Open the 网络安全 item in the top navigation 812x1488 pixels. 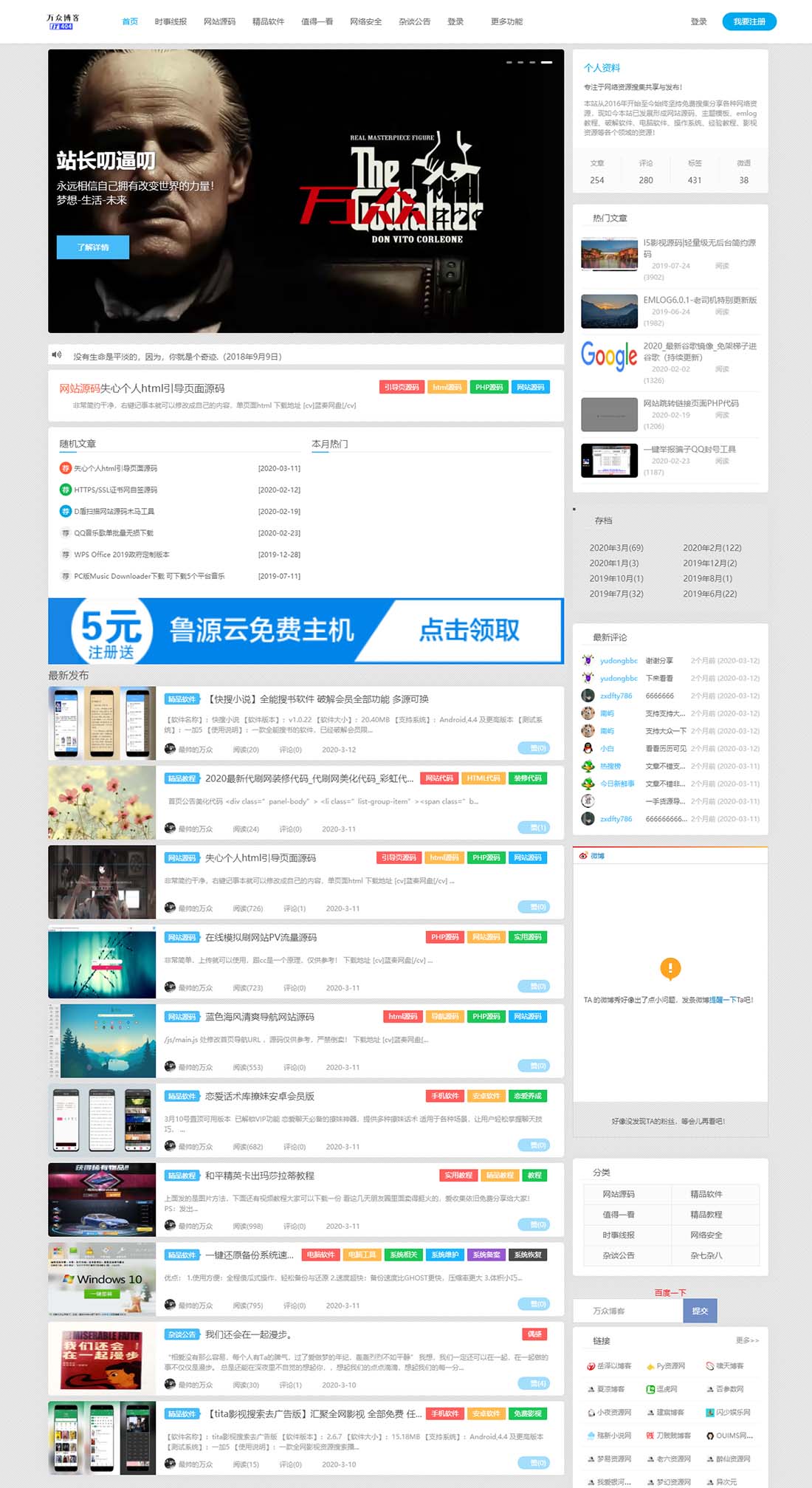[x=365, y=21]
